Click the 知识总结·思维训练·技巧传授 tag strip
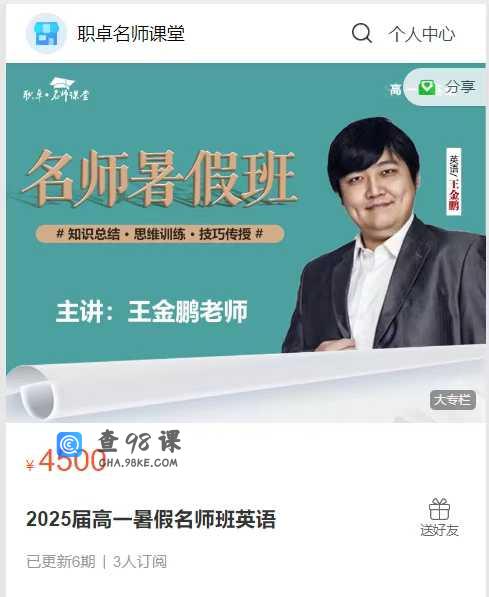Screen dimensions: 489x597 160,233
